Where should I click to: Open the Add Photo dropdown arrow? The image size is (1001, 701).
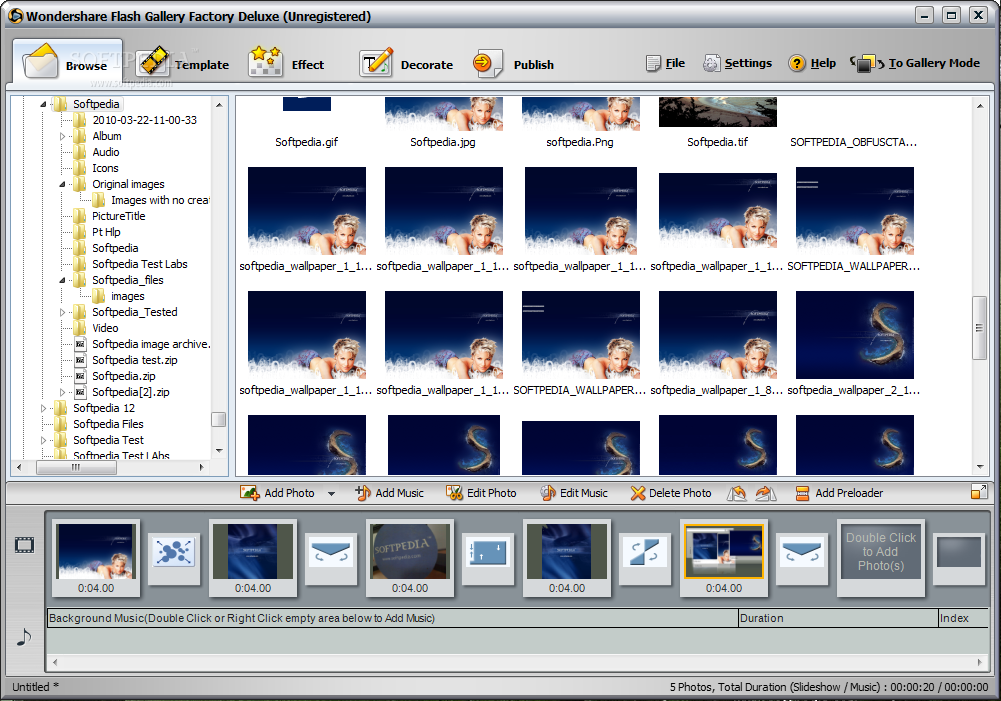331,494
